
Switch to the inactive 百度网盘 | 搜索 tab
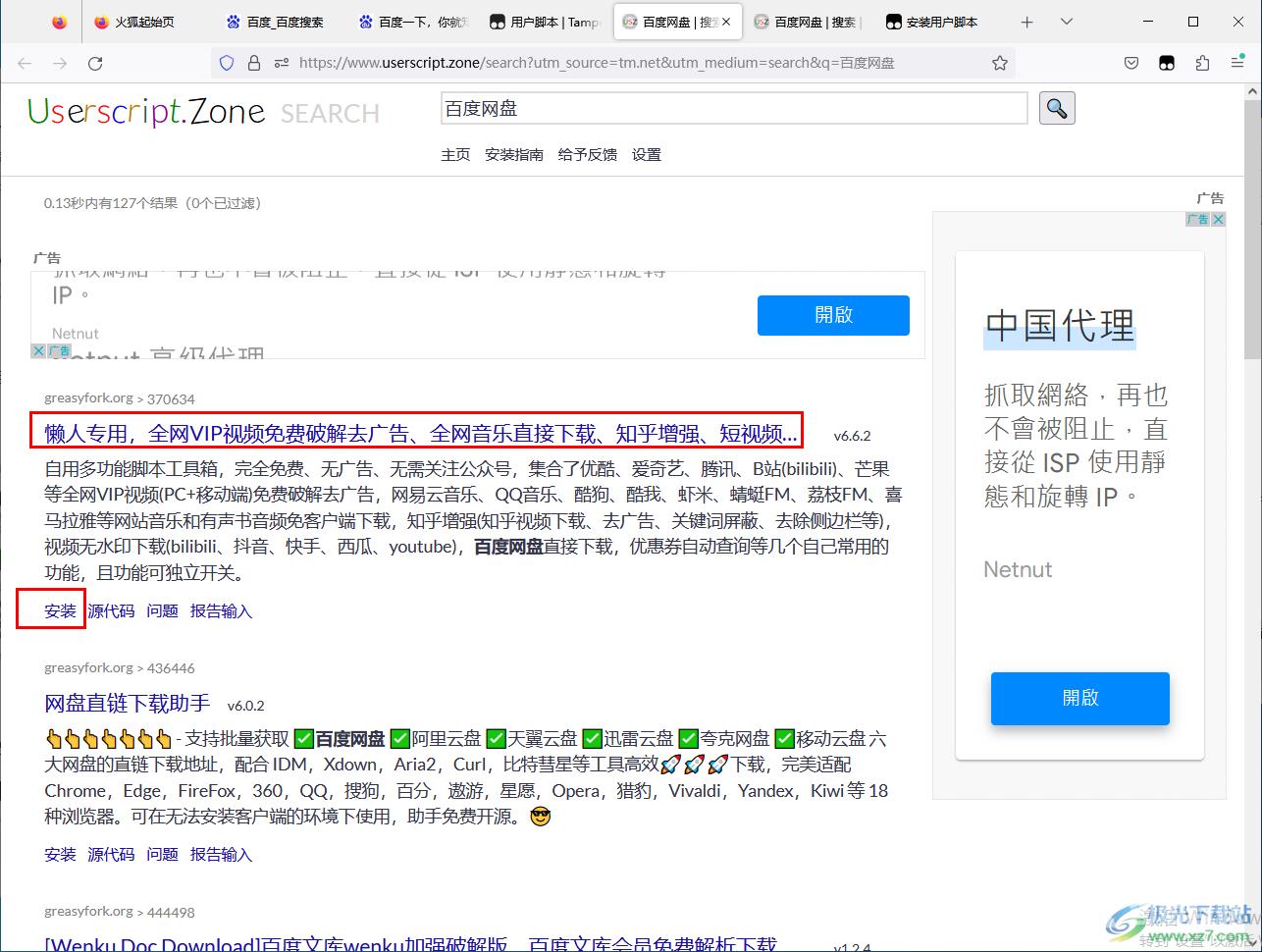pyautogui.click(x=808, y=22)
